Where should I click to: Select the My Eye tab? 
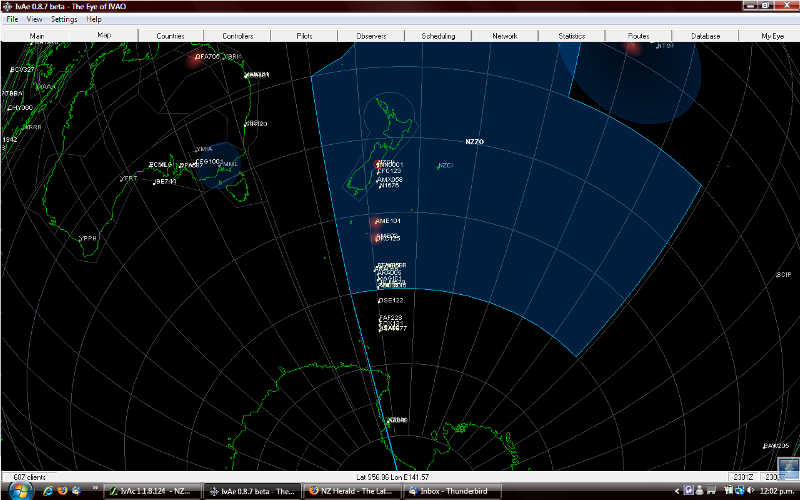pos(772,36)
